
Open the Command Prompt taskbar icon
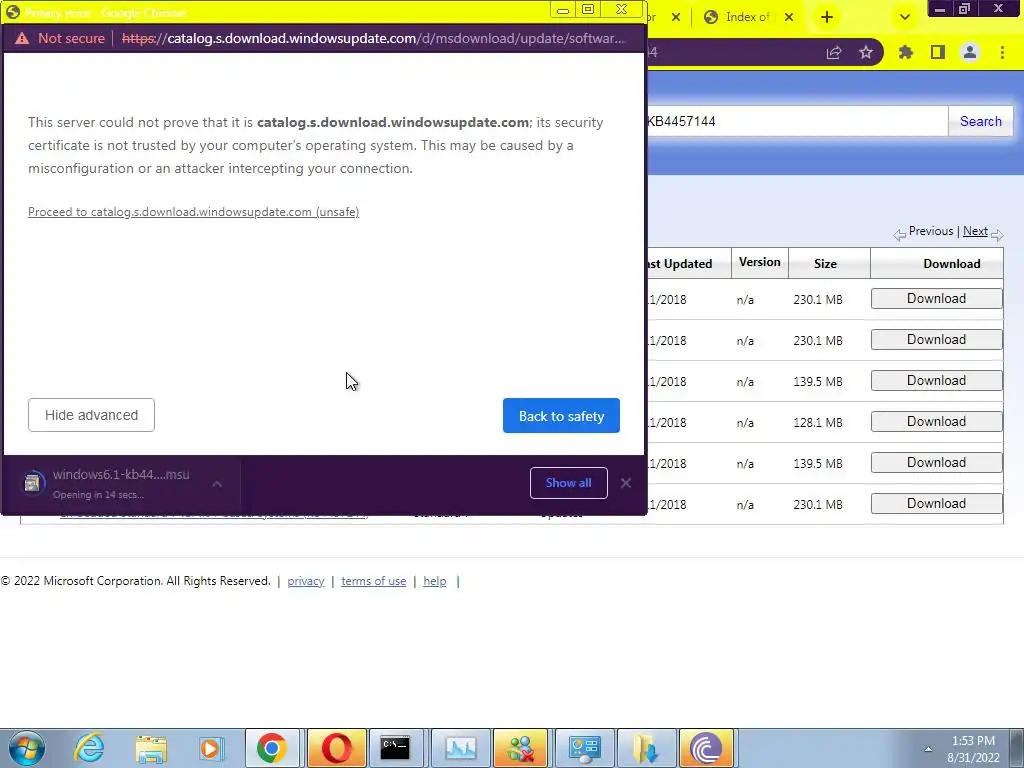[395, 748]
